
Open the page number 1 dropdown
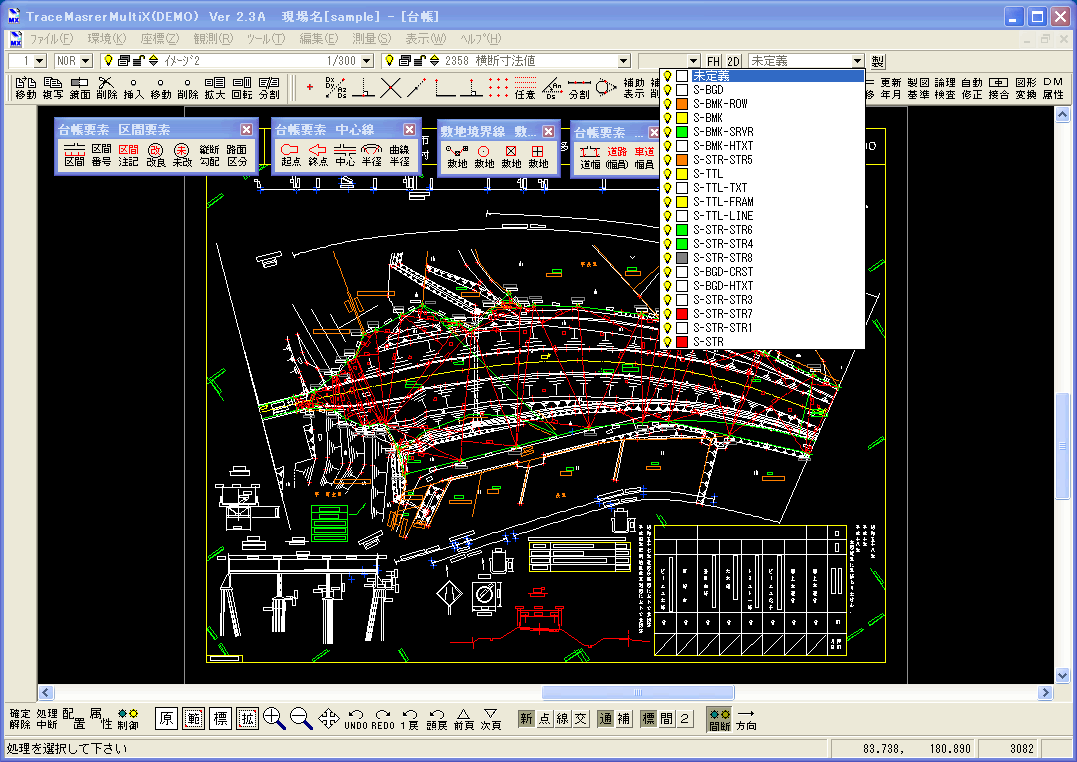tap(40, 61)
